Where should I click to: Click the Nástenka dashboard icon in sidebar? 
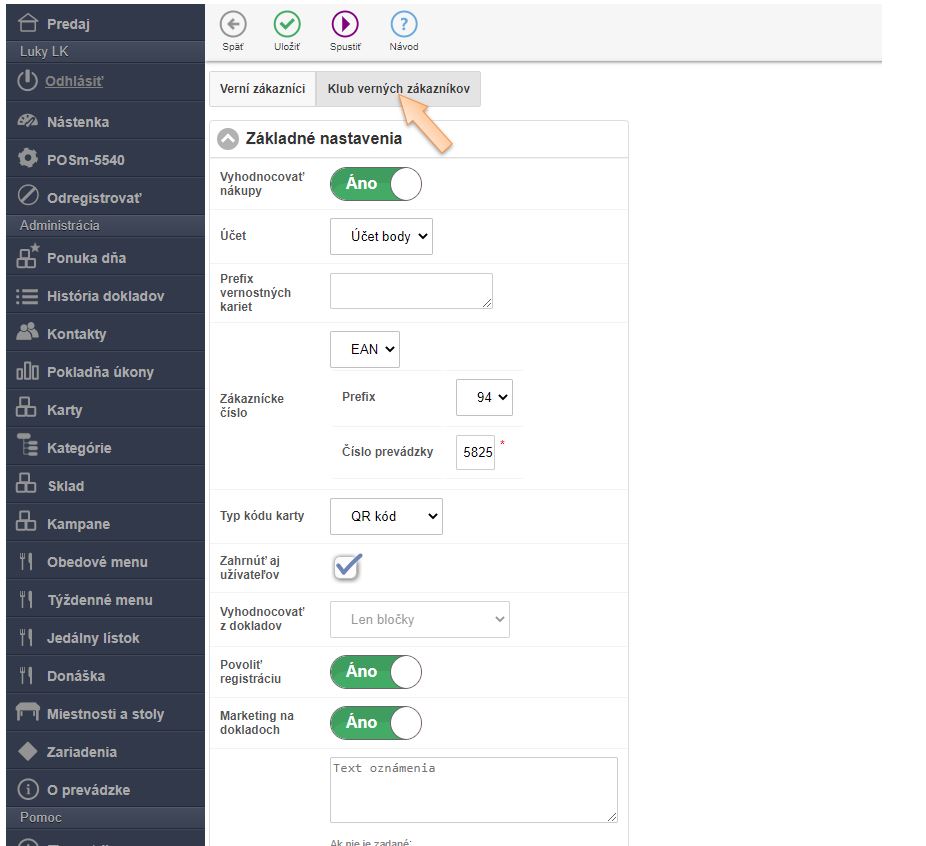(x=28, y=122)
